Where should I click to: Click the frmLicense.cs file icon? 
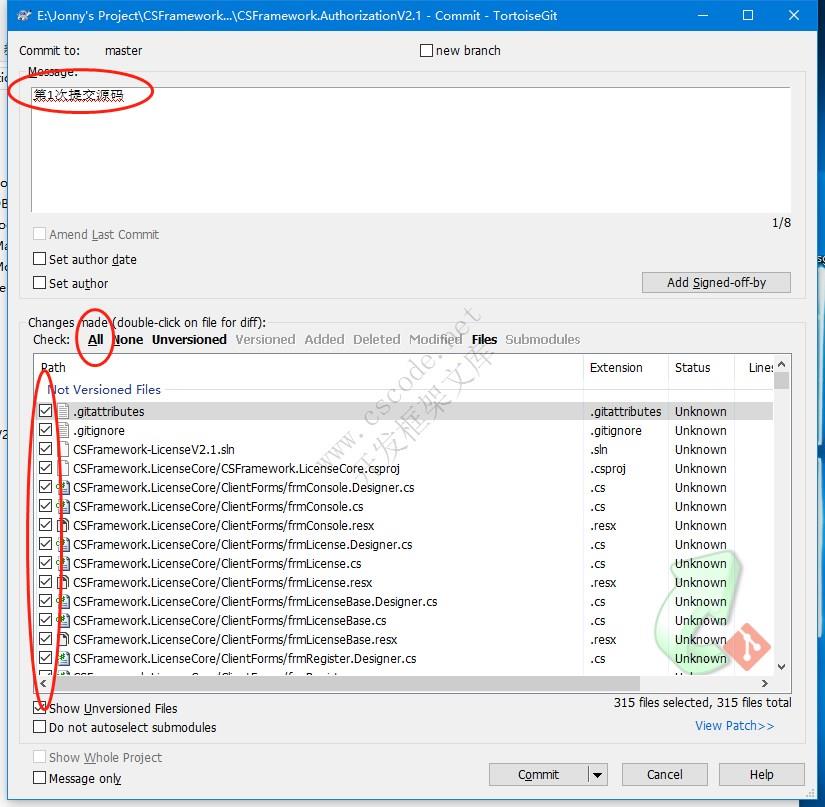[x=63, y=563]
